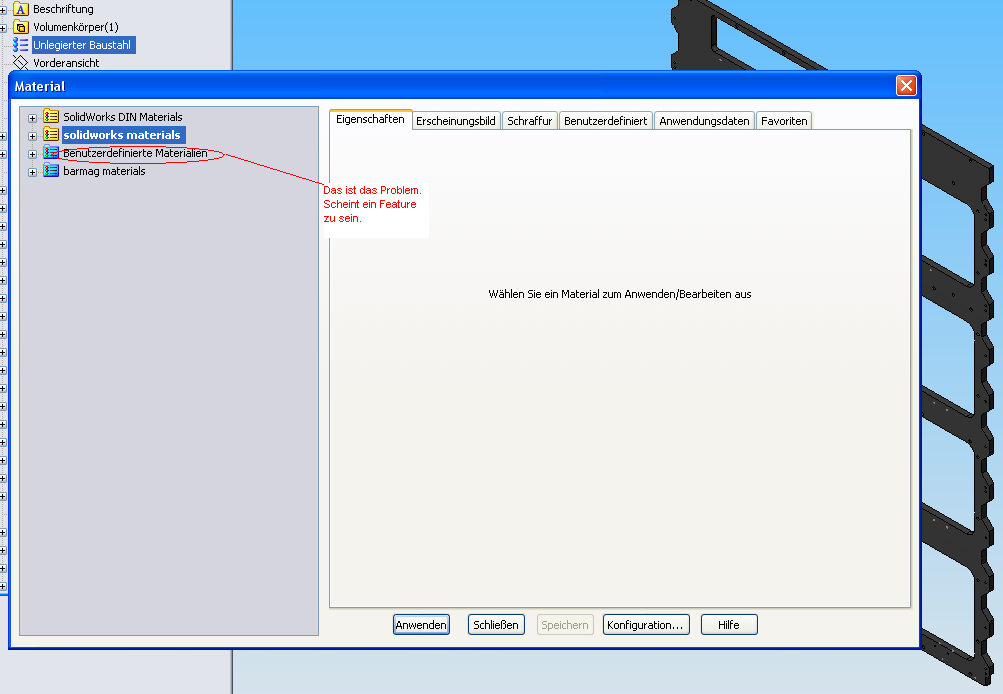Viewport: 1003px width, 694px height.
Task: Expand the Benutzerdefinierte Materialien node
Action: point(32,154)
